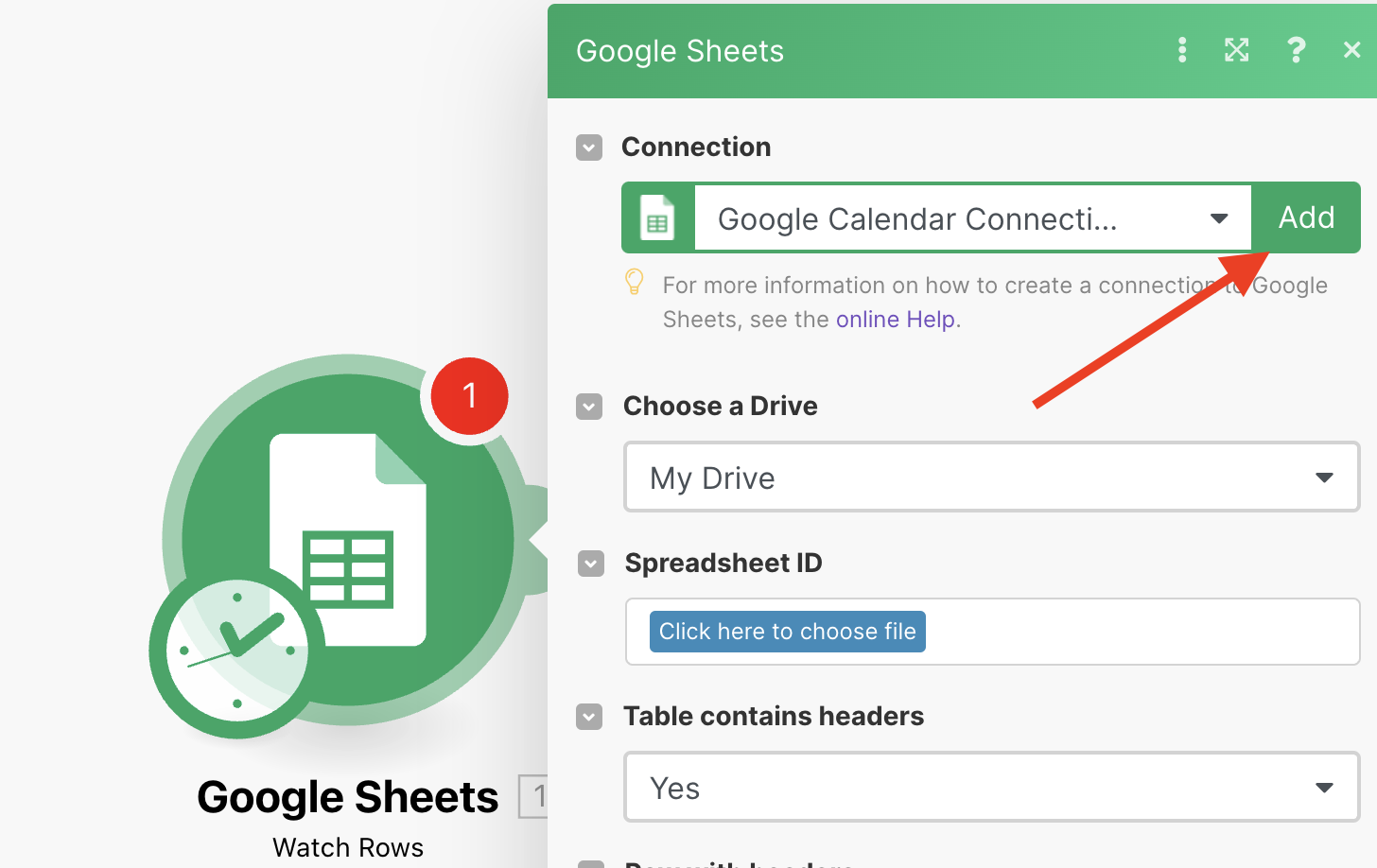Click the red notification badge showing 1

pyautogui.click(x=469, y=395)
